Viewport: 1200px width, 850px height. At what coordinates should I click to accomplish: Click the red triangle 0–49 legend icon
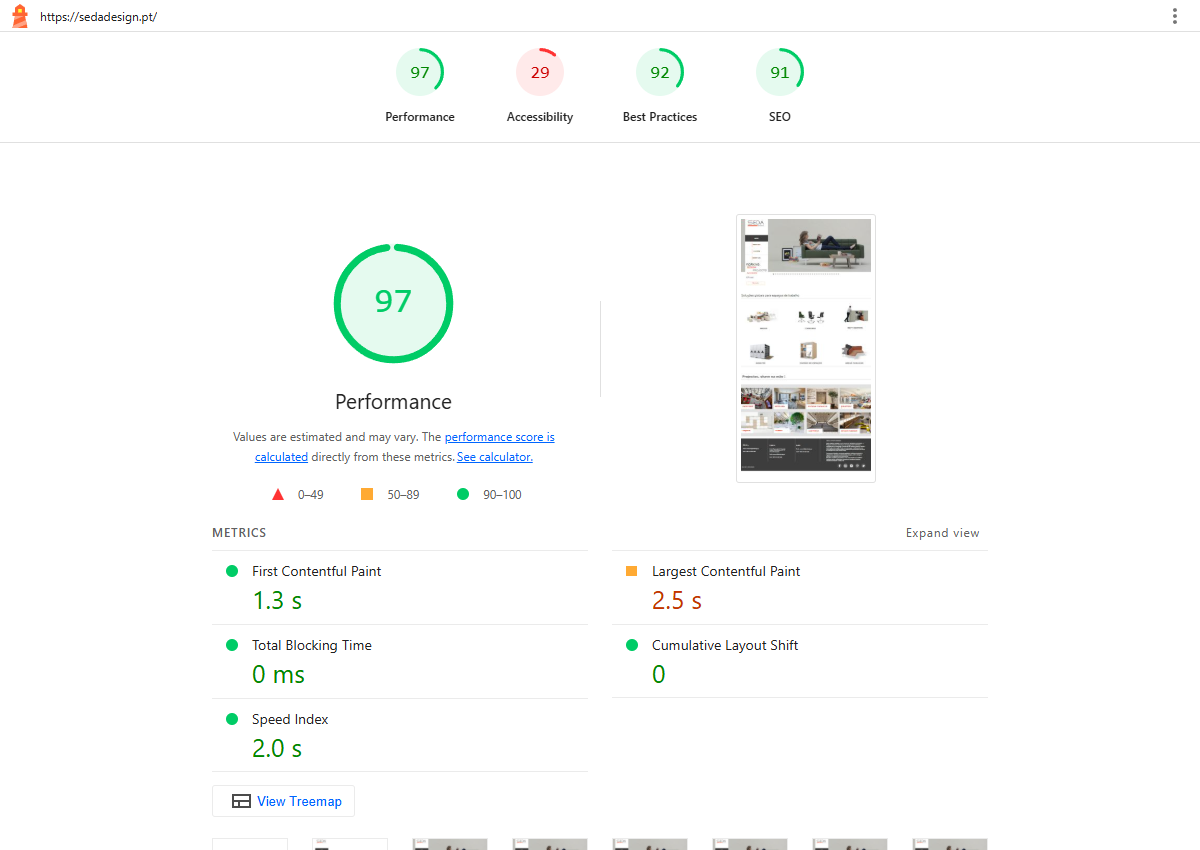(278, 494)
